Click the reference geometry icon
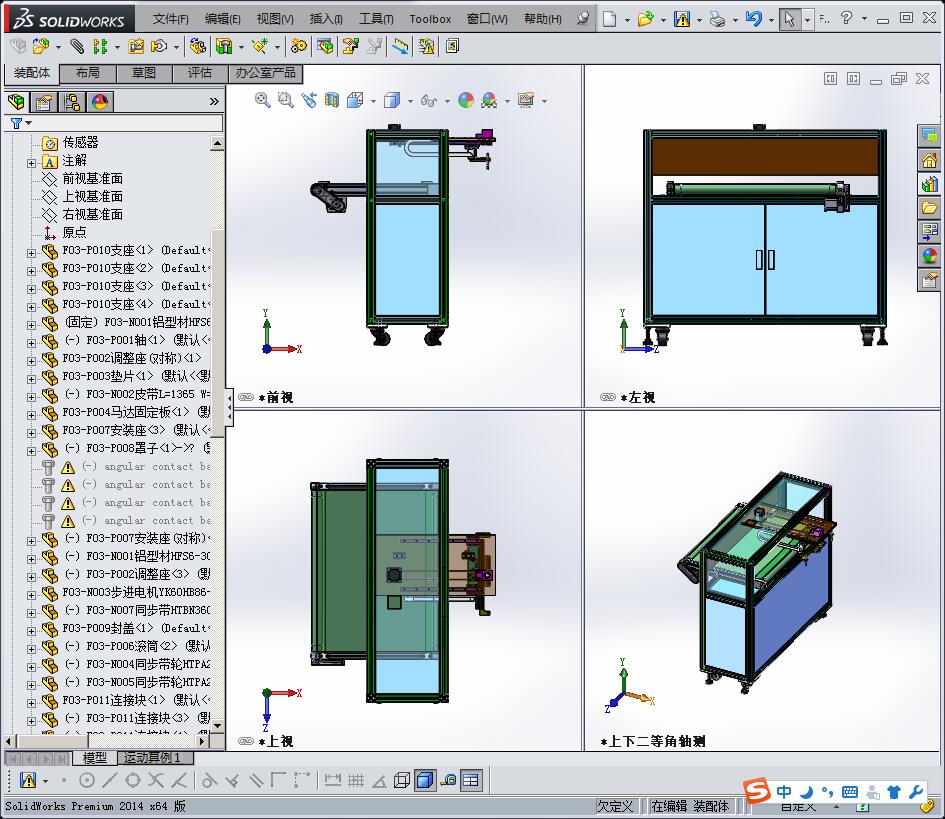 pyautogui.click(x=260, y=46)
